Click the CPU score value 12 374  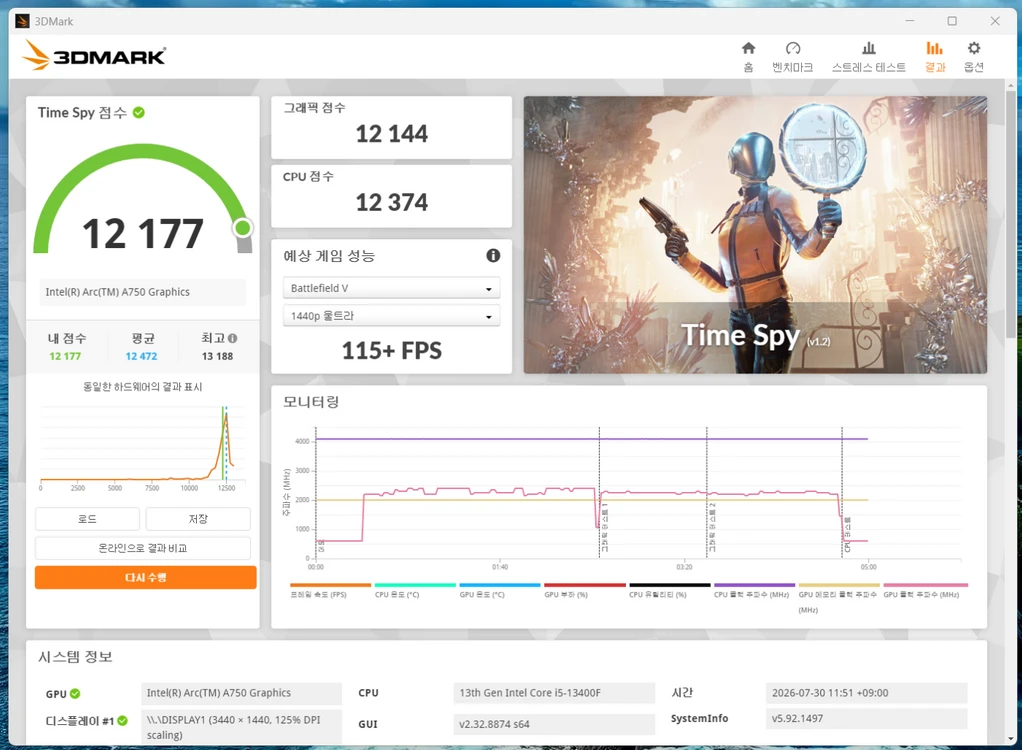tap(392, 202)
